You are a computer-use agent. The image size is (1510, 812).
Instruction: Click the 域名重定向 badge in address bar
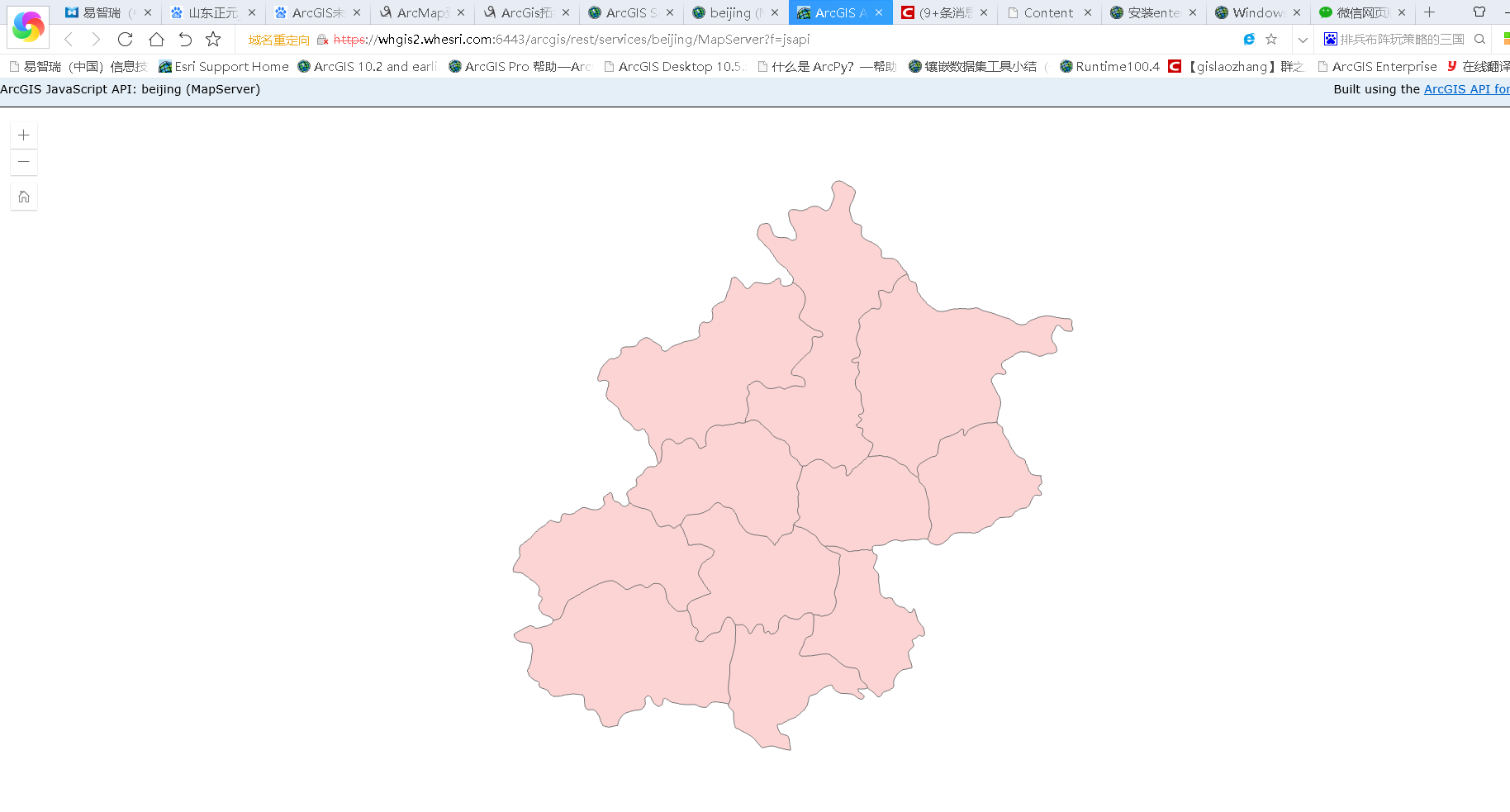(x=278, y=39)
